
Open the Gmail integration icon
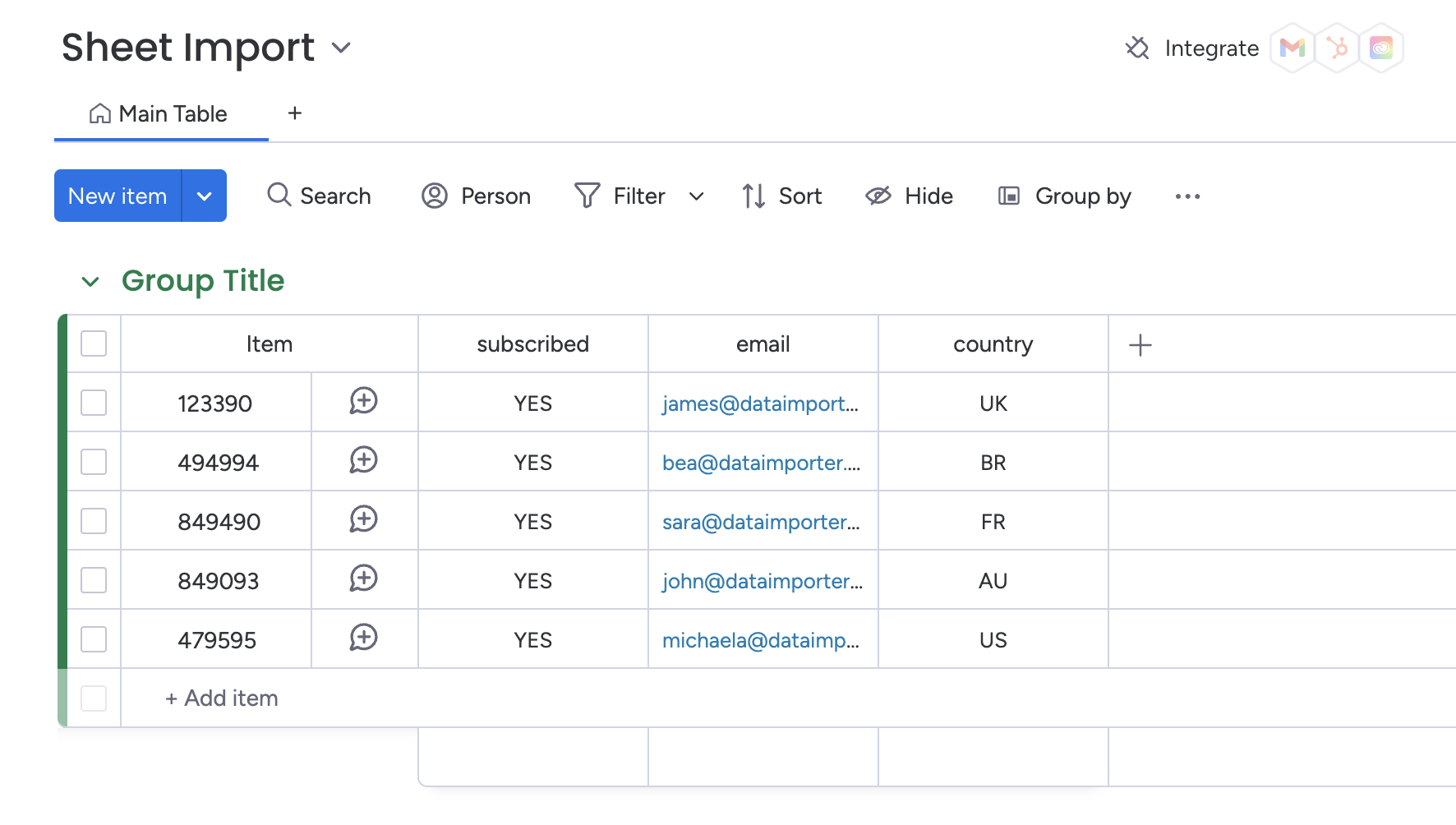[x=1292, y=48]
